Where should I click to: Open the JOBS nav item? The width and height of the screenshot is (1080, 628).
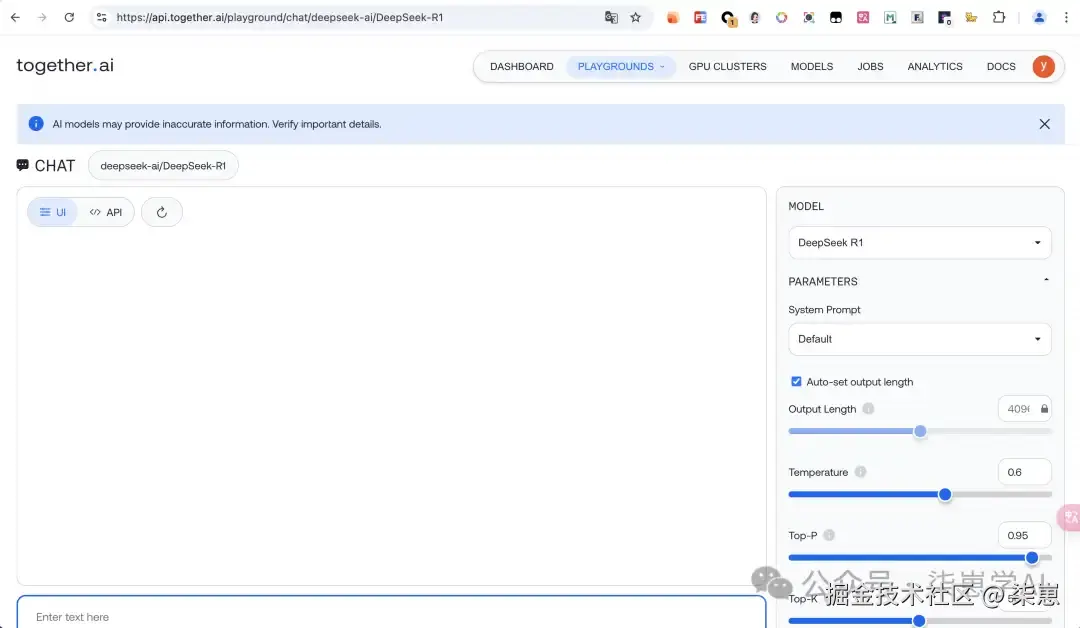click(870, 67)
